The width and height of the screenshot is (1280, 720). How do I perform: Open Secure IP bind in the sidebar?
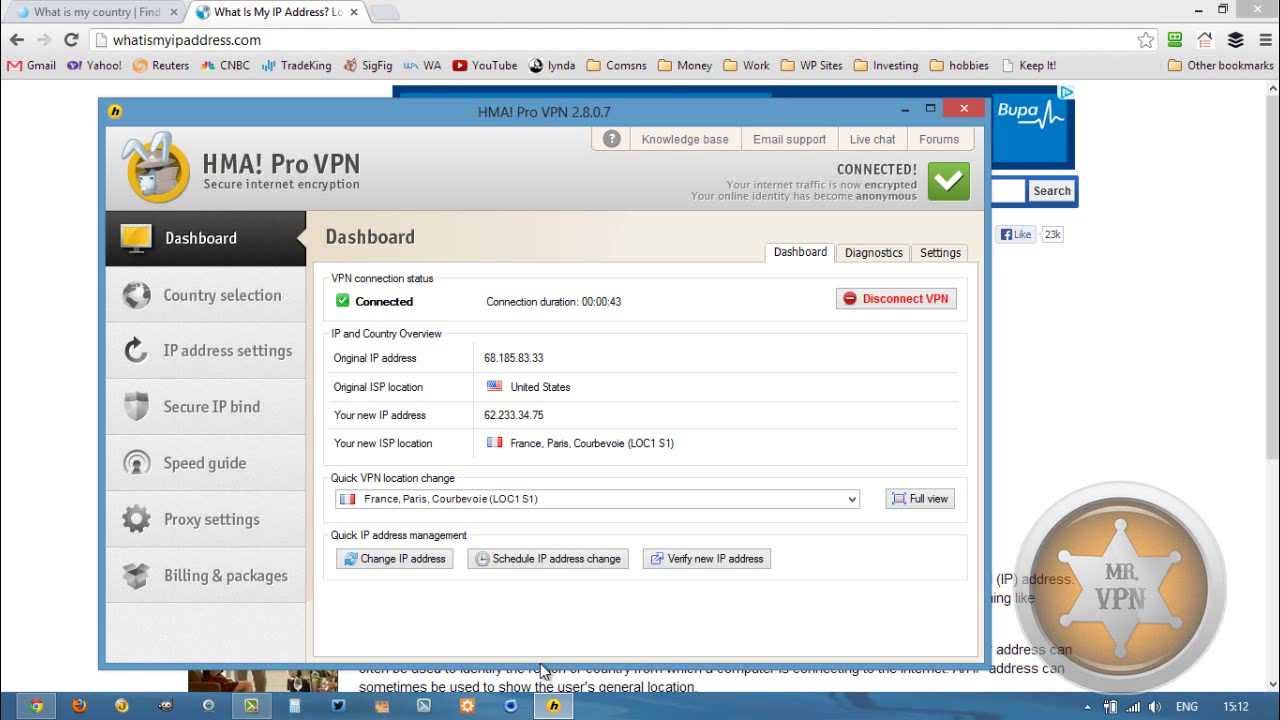(x=205, y=407)
